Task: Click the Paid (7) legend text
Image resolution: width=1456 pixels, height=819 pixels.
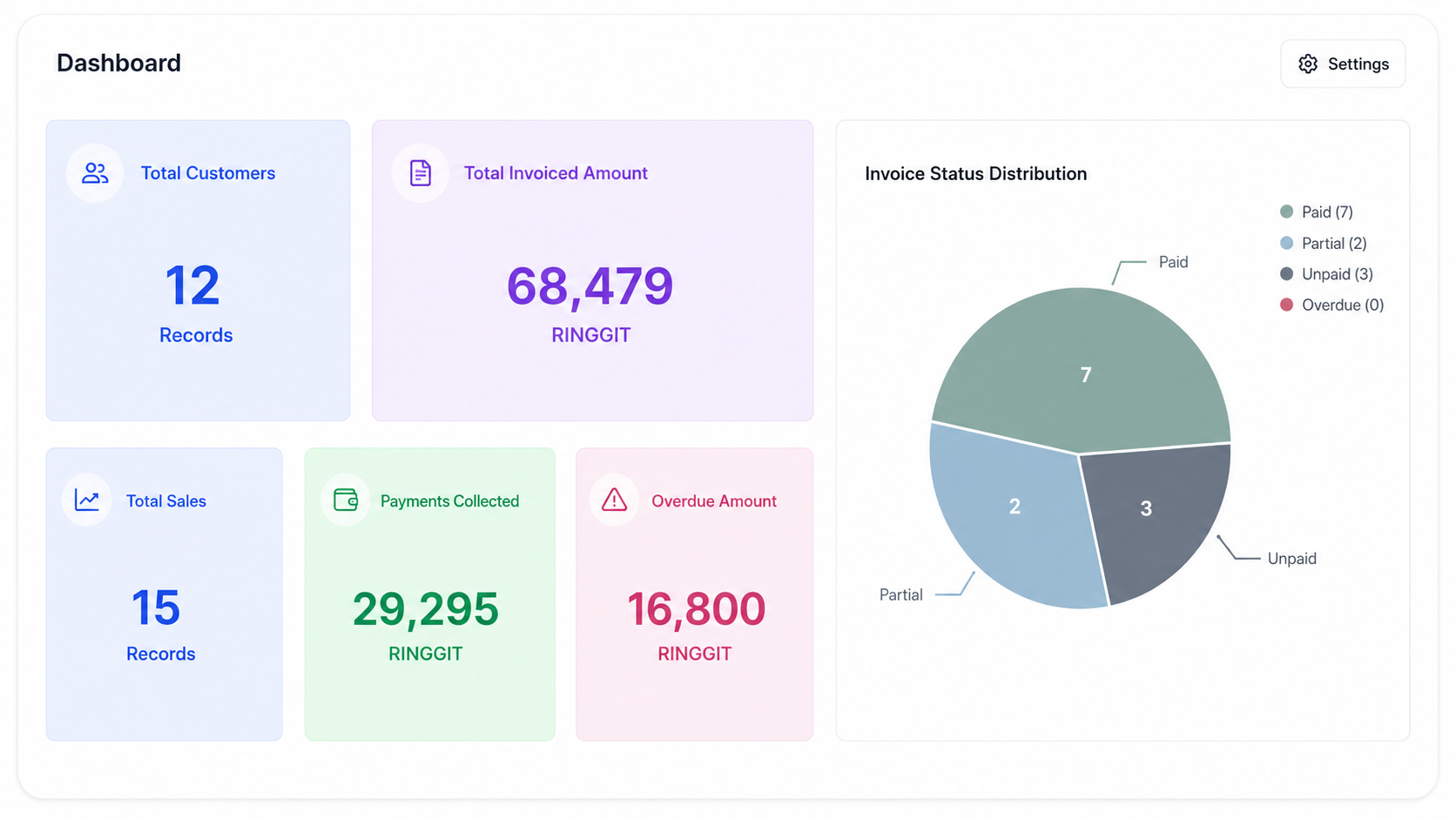Action: pyautogui.click(x=1327, y=211)
